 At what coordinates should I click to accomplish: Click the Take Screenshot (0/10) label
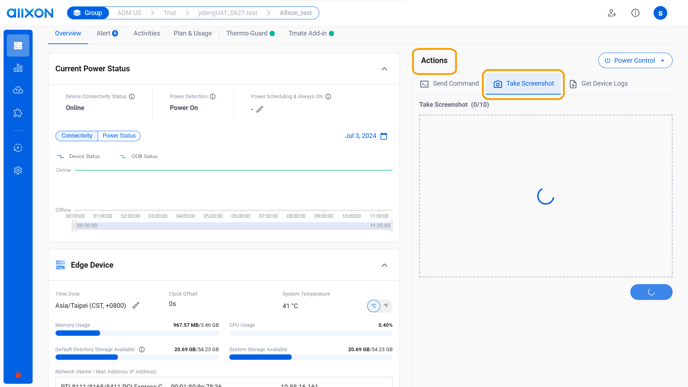click(454, 104)
